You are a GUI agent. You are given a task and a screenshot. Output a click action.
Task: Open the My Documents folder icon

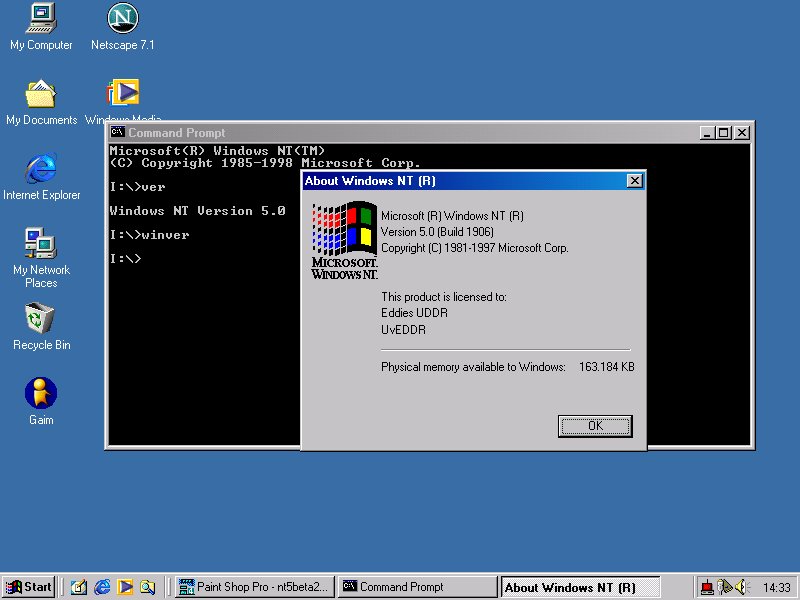[x=41, y=95]
